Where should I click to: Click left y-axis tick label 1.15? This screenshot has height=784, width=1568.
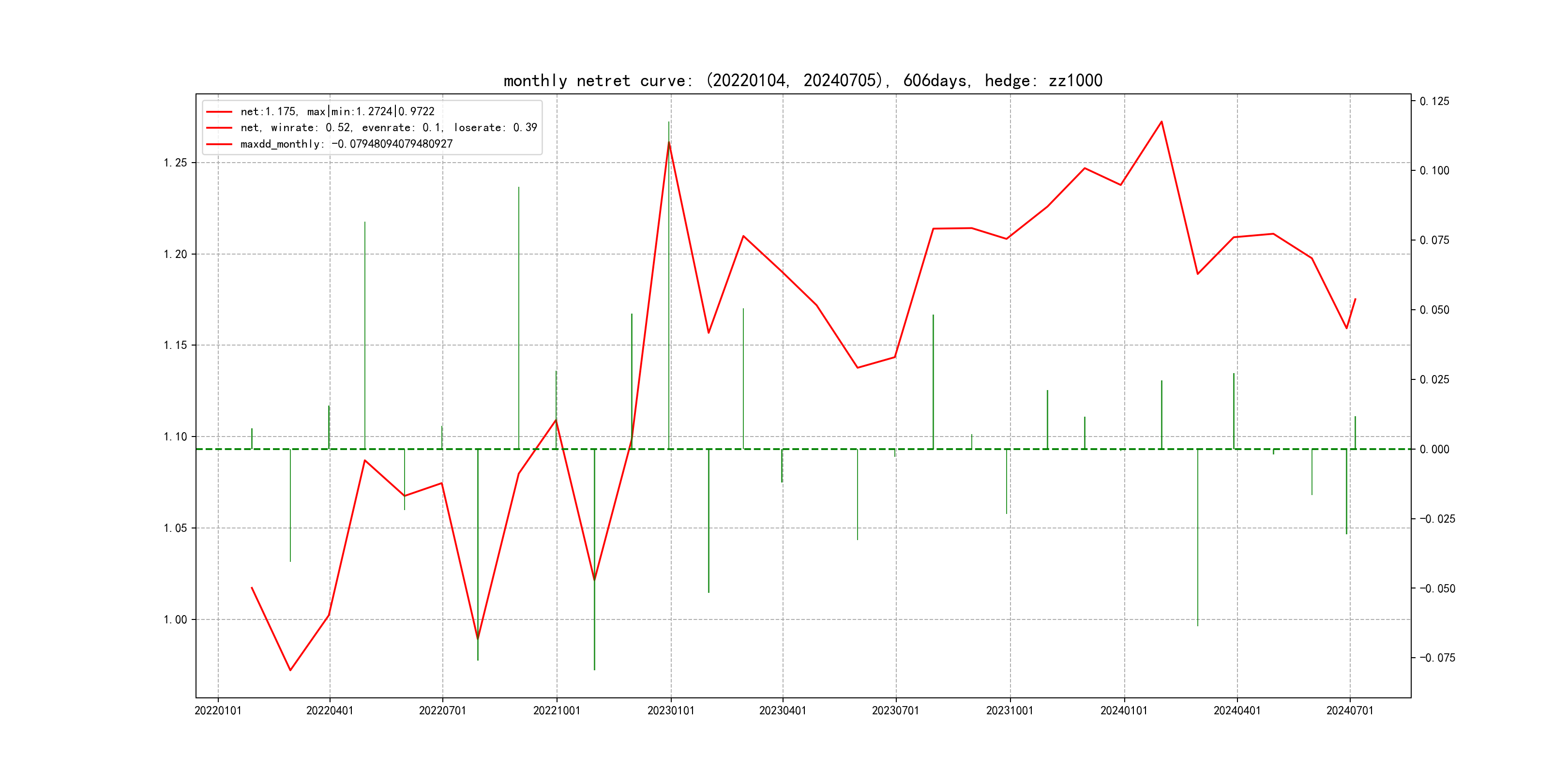[x=175, y=345]
